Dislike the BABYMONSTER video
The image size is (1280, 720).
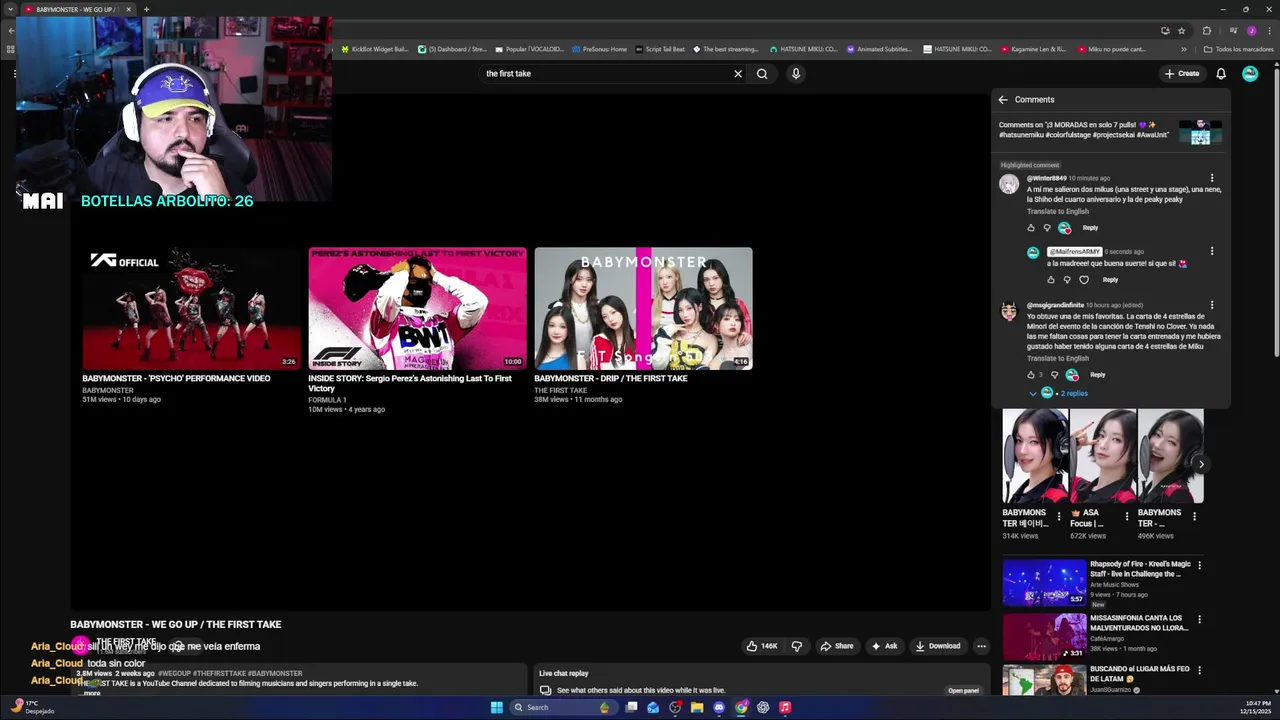tap(797, 646)
